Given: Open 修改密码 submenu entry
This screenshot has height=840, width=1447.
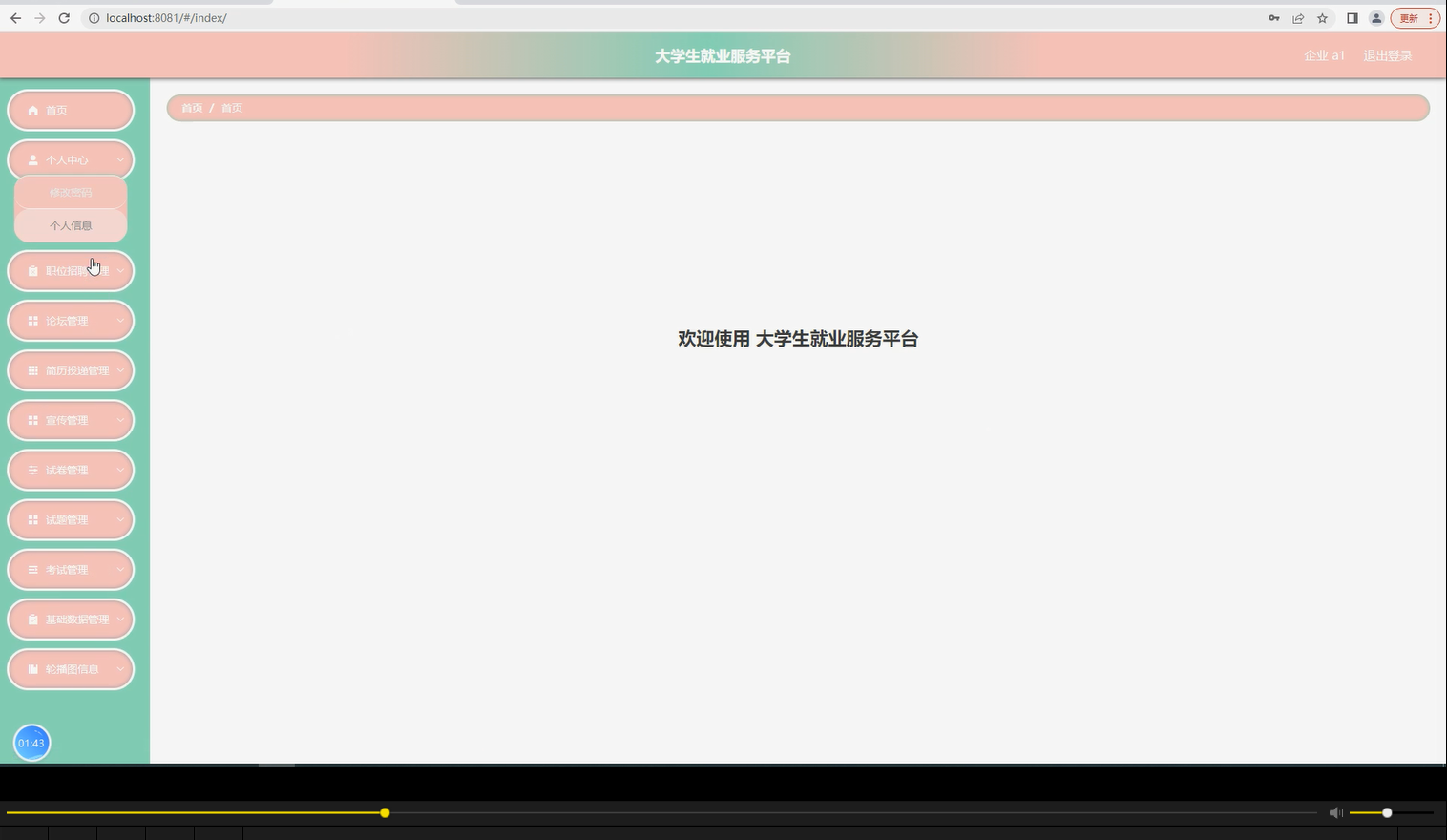Looking at the screenshot, I should click(x=71, y=192).
